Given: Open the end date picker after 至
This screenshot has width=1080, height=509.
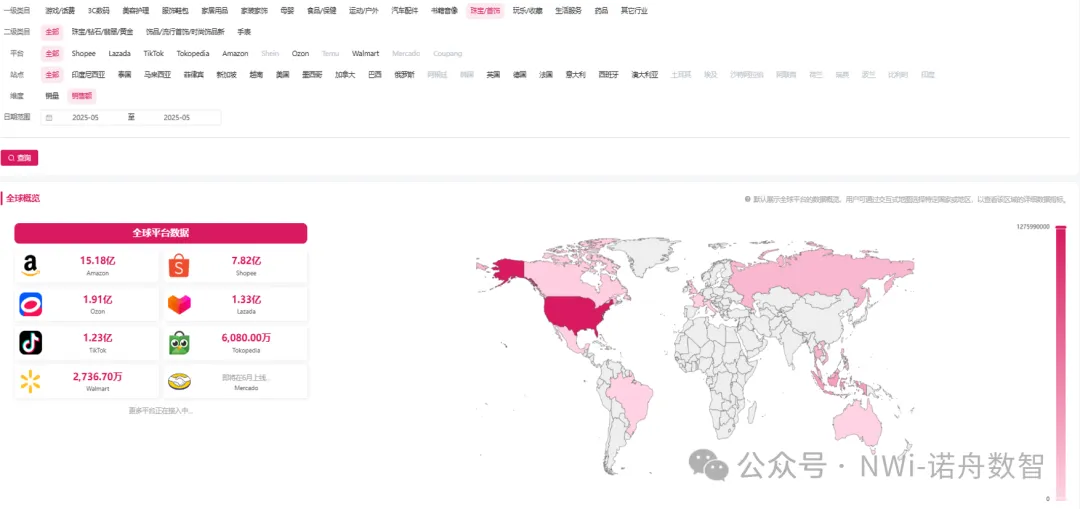Looking at the screenshot, I should (x=176, y=117).
